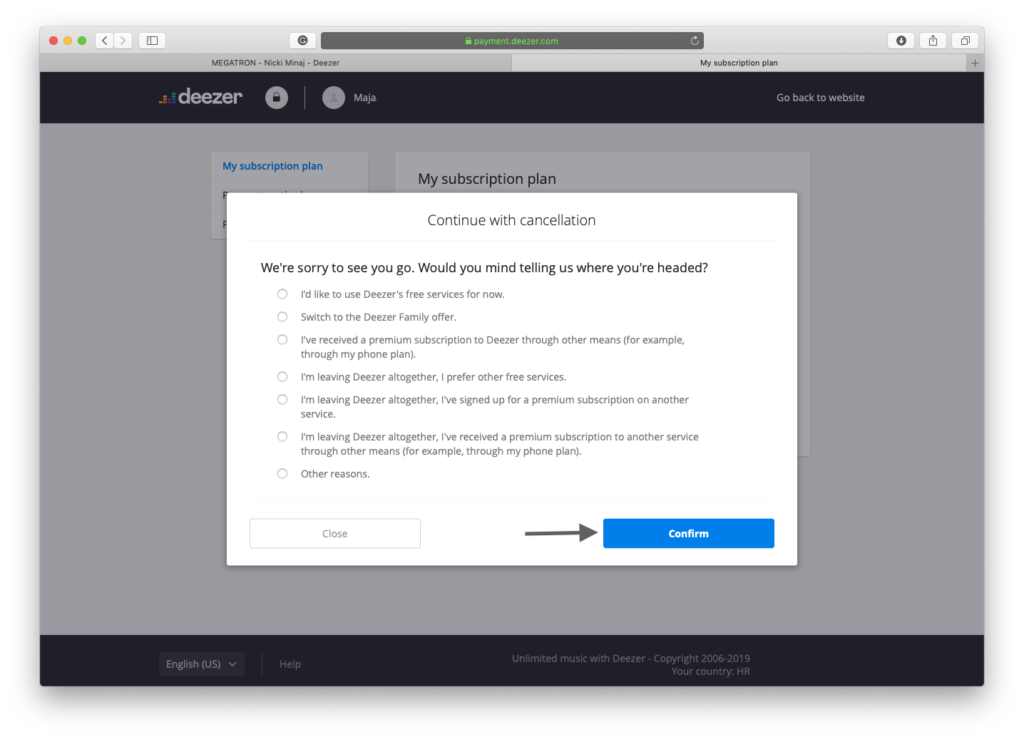This screenshot has height=739, width=1024.
Task: Click Safari's back navigation arrow
Action: click(x=104, y=41)
